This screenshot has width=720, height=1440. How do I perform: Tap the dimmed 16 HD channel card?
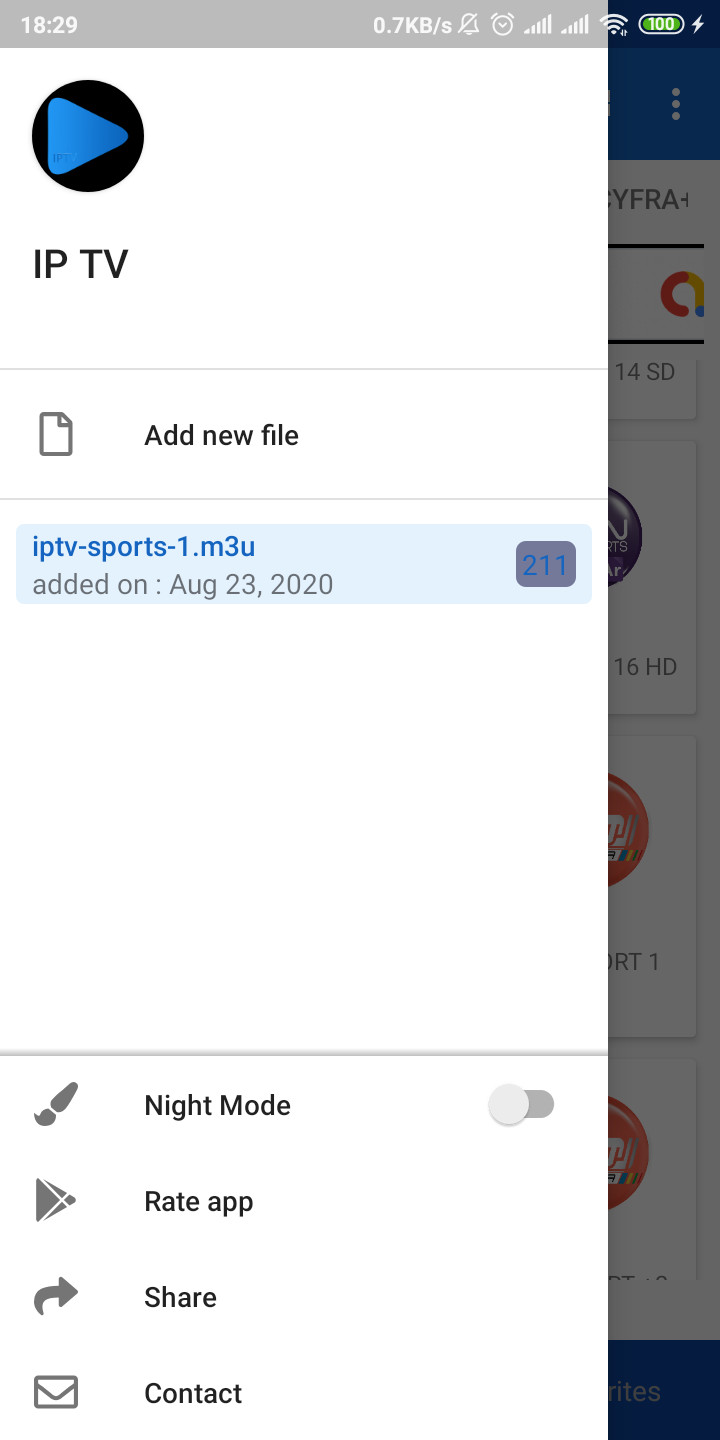click(x=652, y=578)
